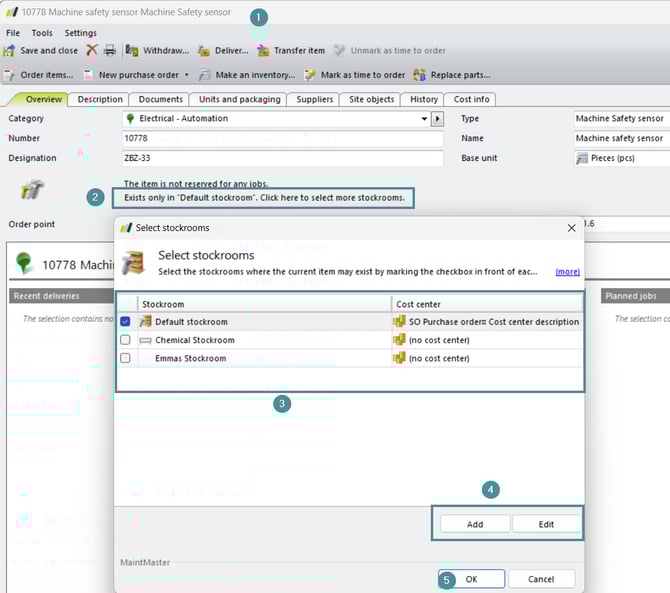Open the Category dropdown arrow

[424, 119]
